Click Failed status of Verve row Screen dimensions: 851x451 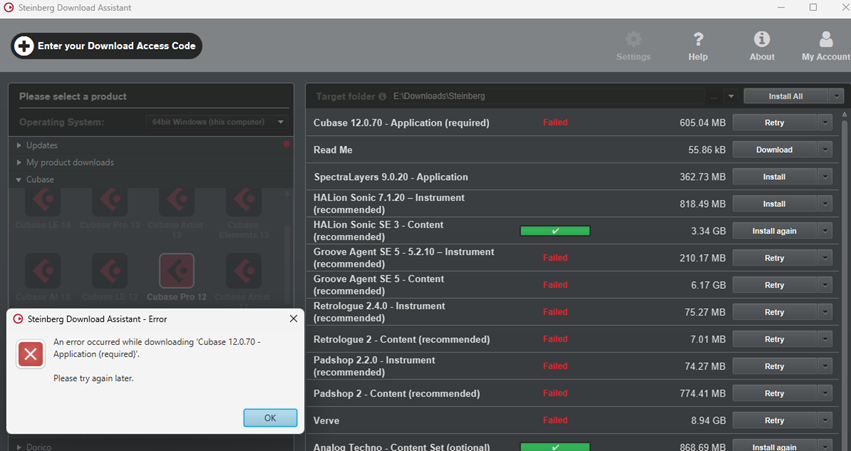[555, 421]
